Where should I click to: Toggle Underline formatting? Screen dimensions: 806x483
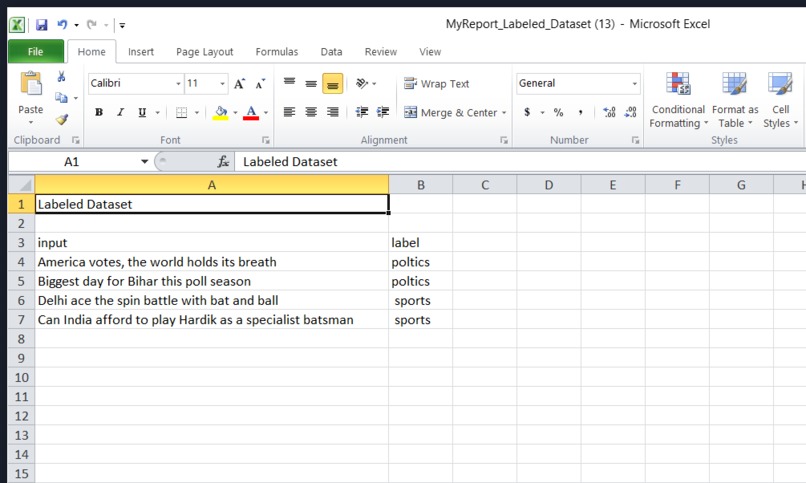tap(142, 112)
